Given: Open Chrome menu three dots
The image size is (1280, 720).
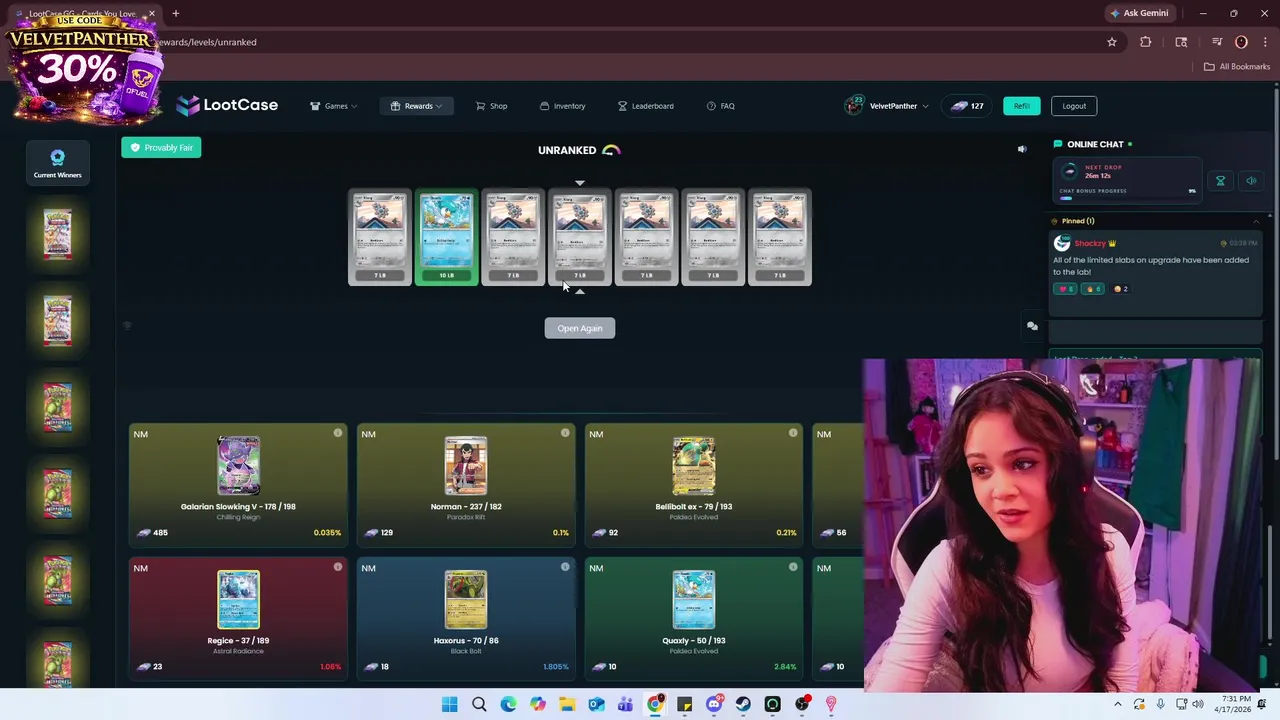Looking at the screenshot, I should [1265, 42].
